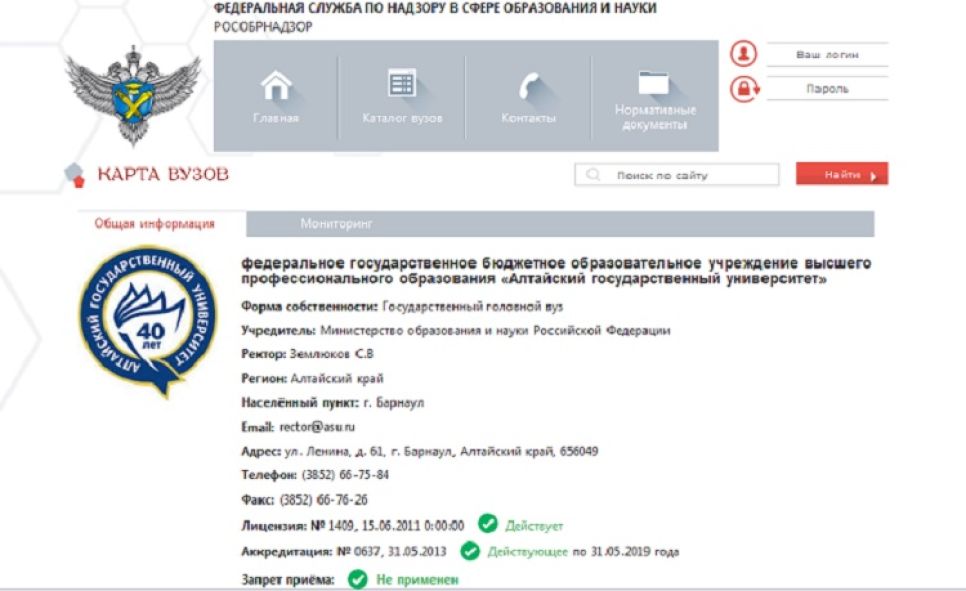Click the Пароль input field
The width and height of the screenshot is (966, 591).
point(827,89)
